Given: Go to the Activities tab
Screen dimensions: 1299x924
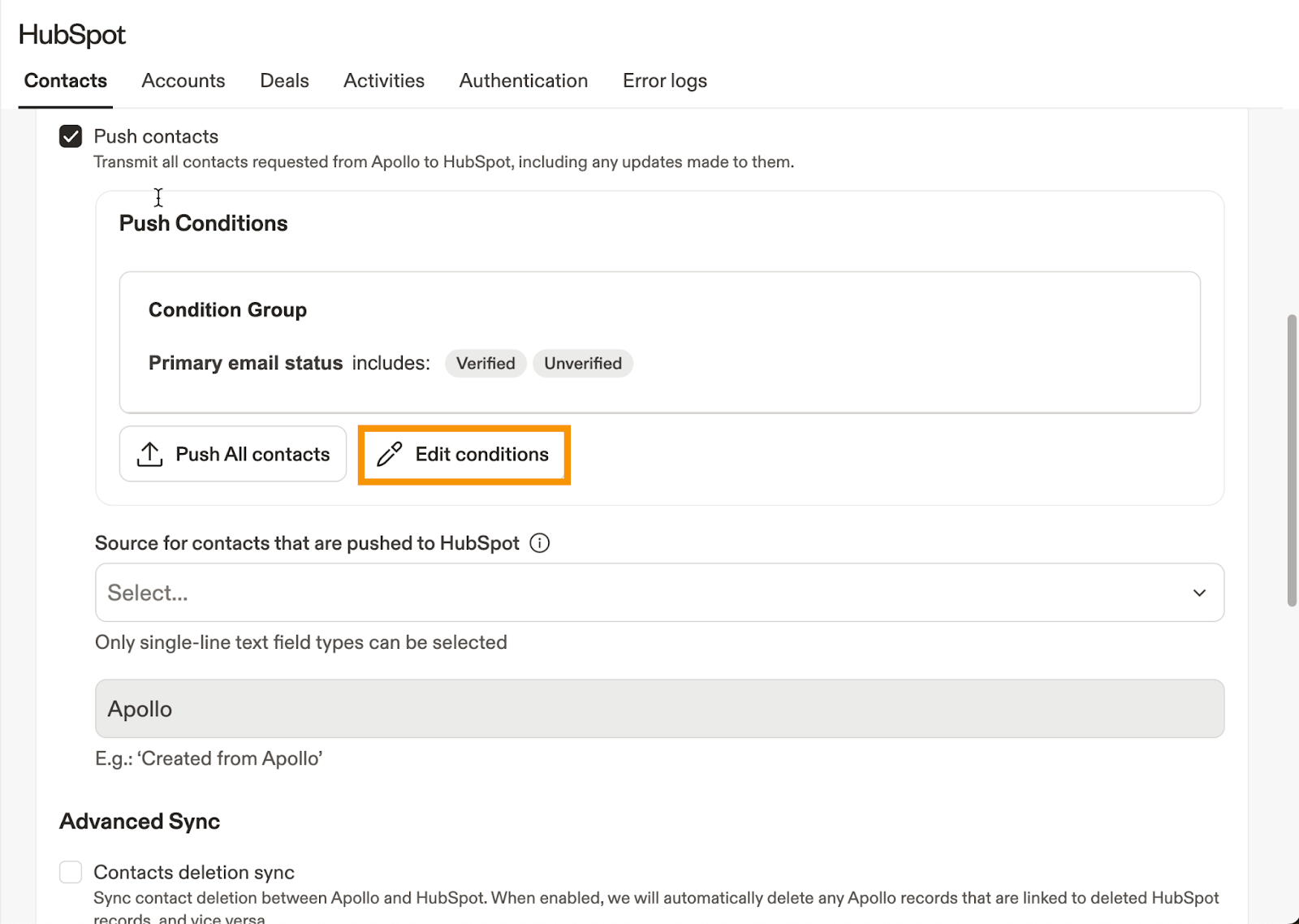Looking at the screenshot, I should (x=383, y=80).
